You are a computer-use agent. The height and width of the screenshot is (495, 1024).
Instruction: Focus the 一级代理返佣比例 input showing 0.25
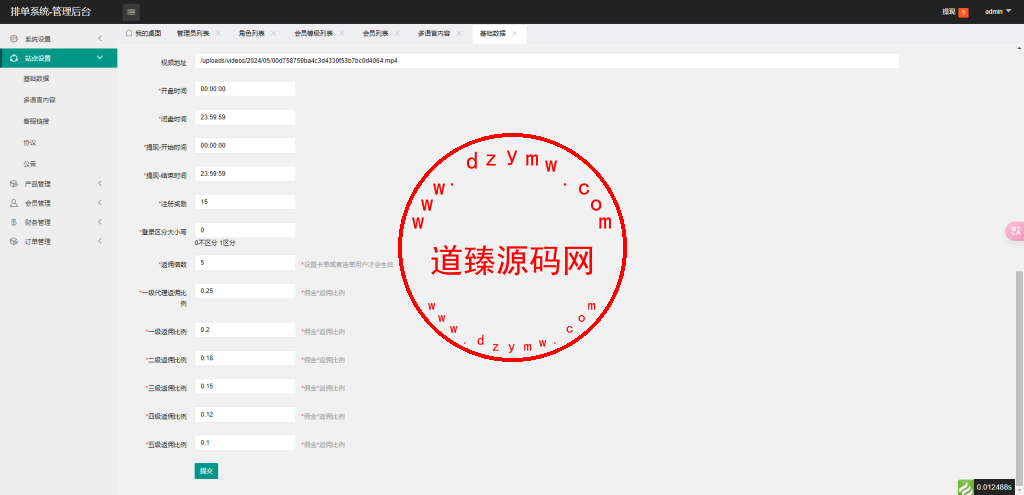pos(245,291)
